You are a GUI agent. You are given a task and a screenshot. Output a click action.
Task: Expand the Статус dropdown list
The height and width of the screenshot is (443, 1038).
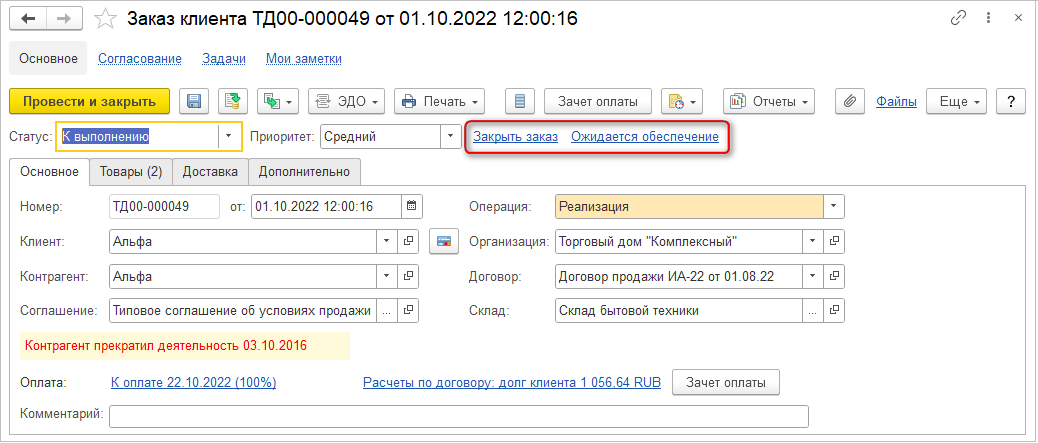[229, 136]
